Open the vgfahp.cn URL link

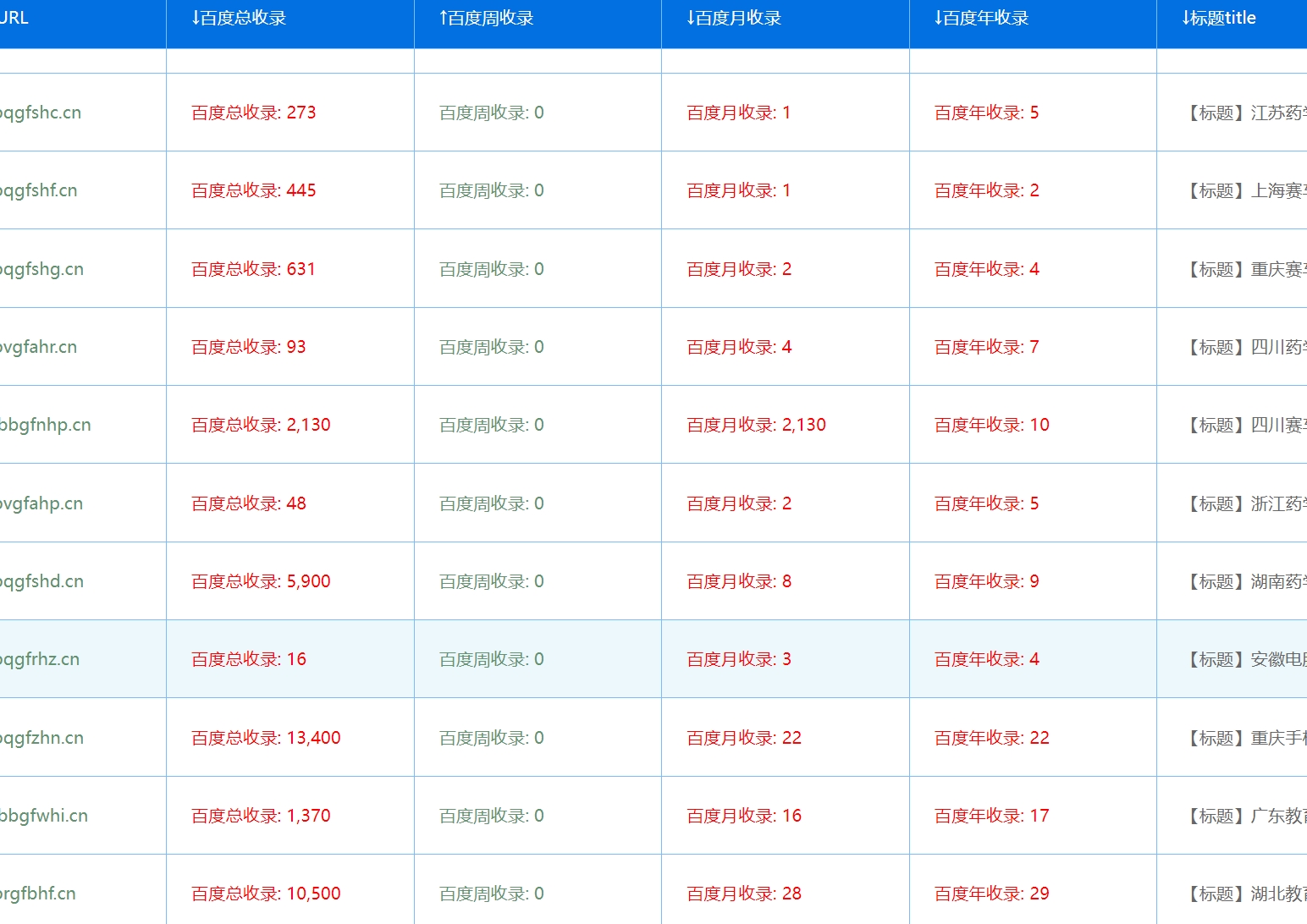41,503
